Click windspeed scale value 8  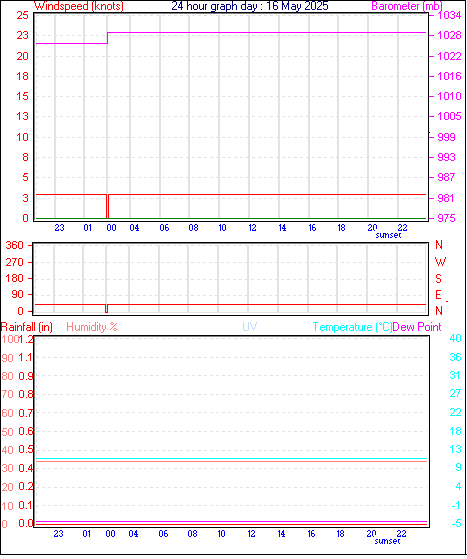(x=25, y=157)
